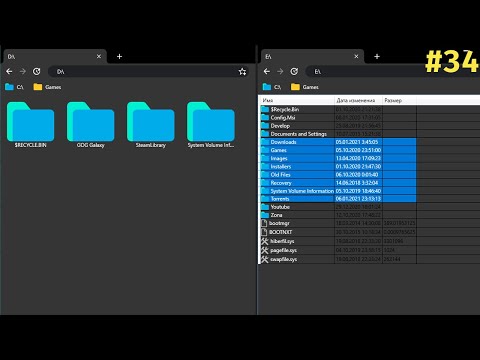Select the Zona folder row

click(x=338, y=215)
